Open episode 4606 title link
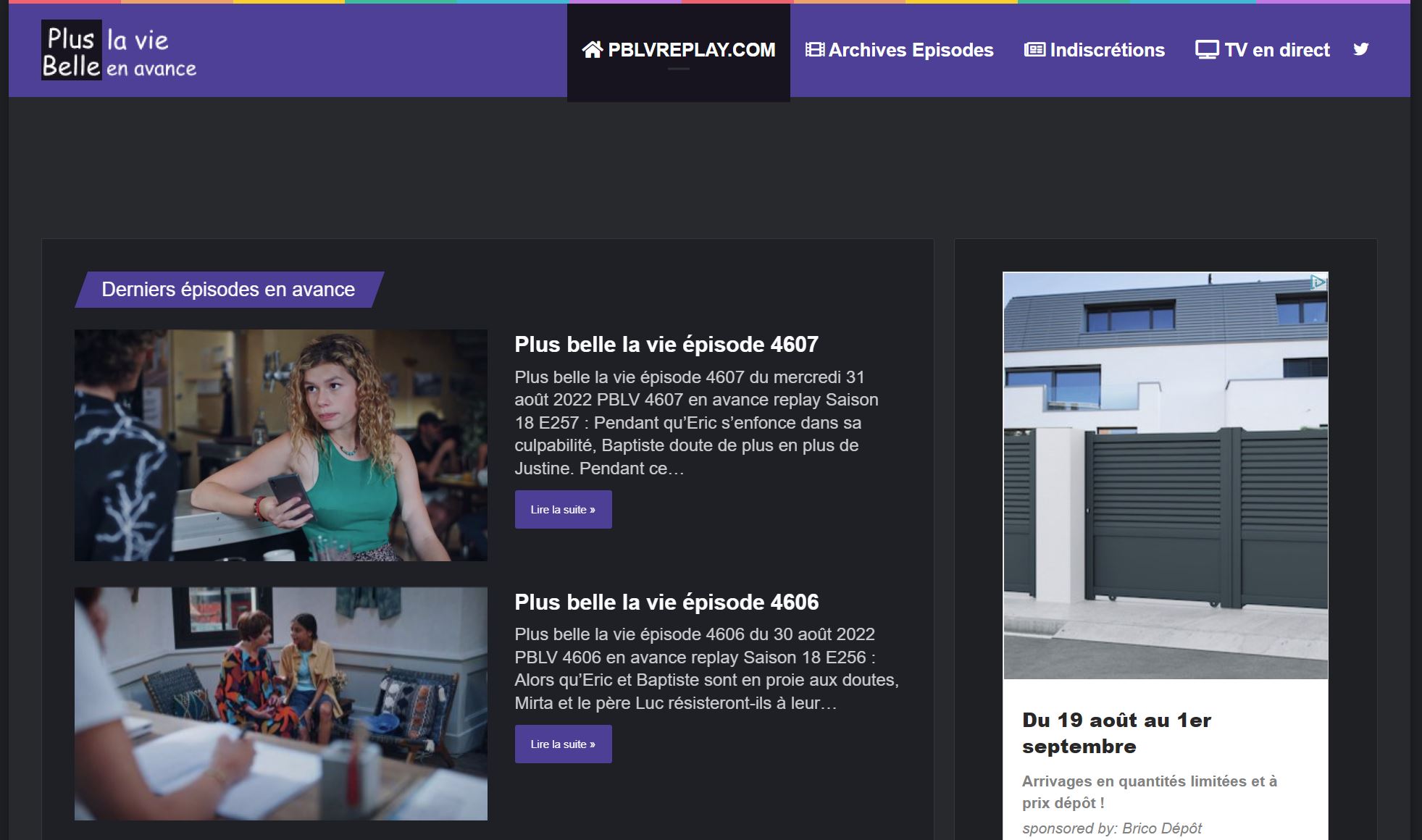The width and height of the screenshot is (1422, 840). (666, 602)
